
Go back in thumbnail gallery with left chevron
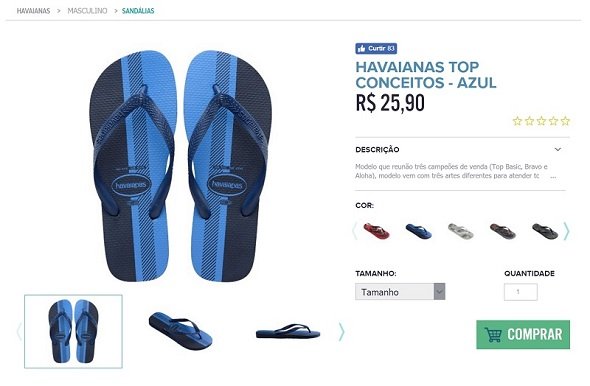(19, 332)
